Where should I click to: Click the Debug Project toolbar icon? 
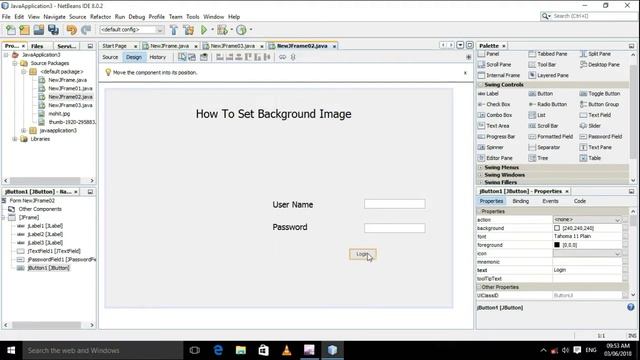222,30
